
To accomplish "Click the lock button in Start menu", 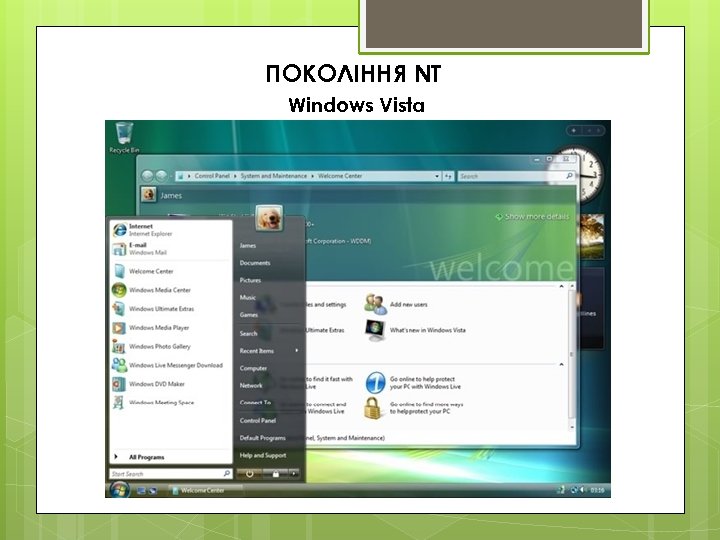I will [276, 473].
